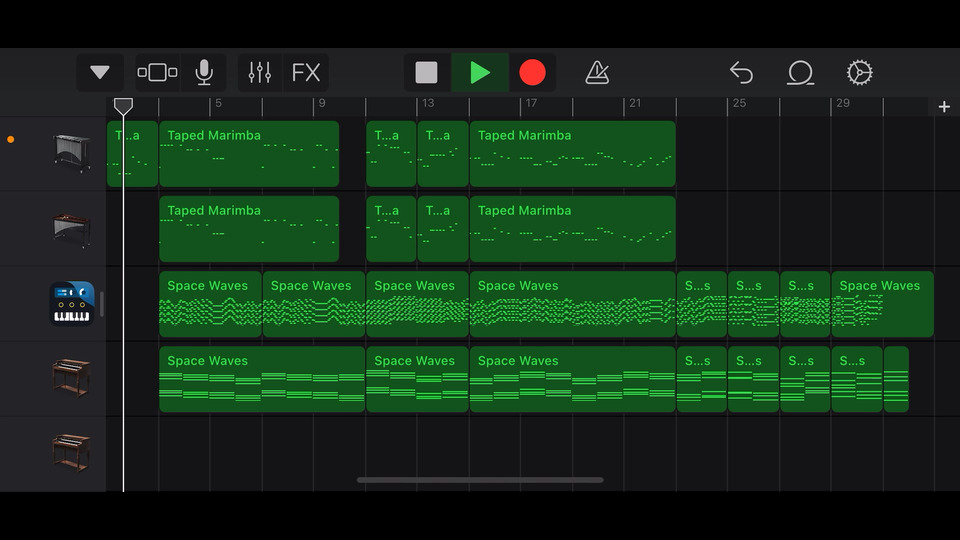This screenshot has height=540, width=960.
Task: Select synth track Space Waves region at bar 29
Action: tap(882, 304)
